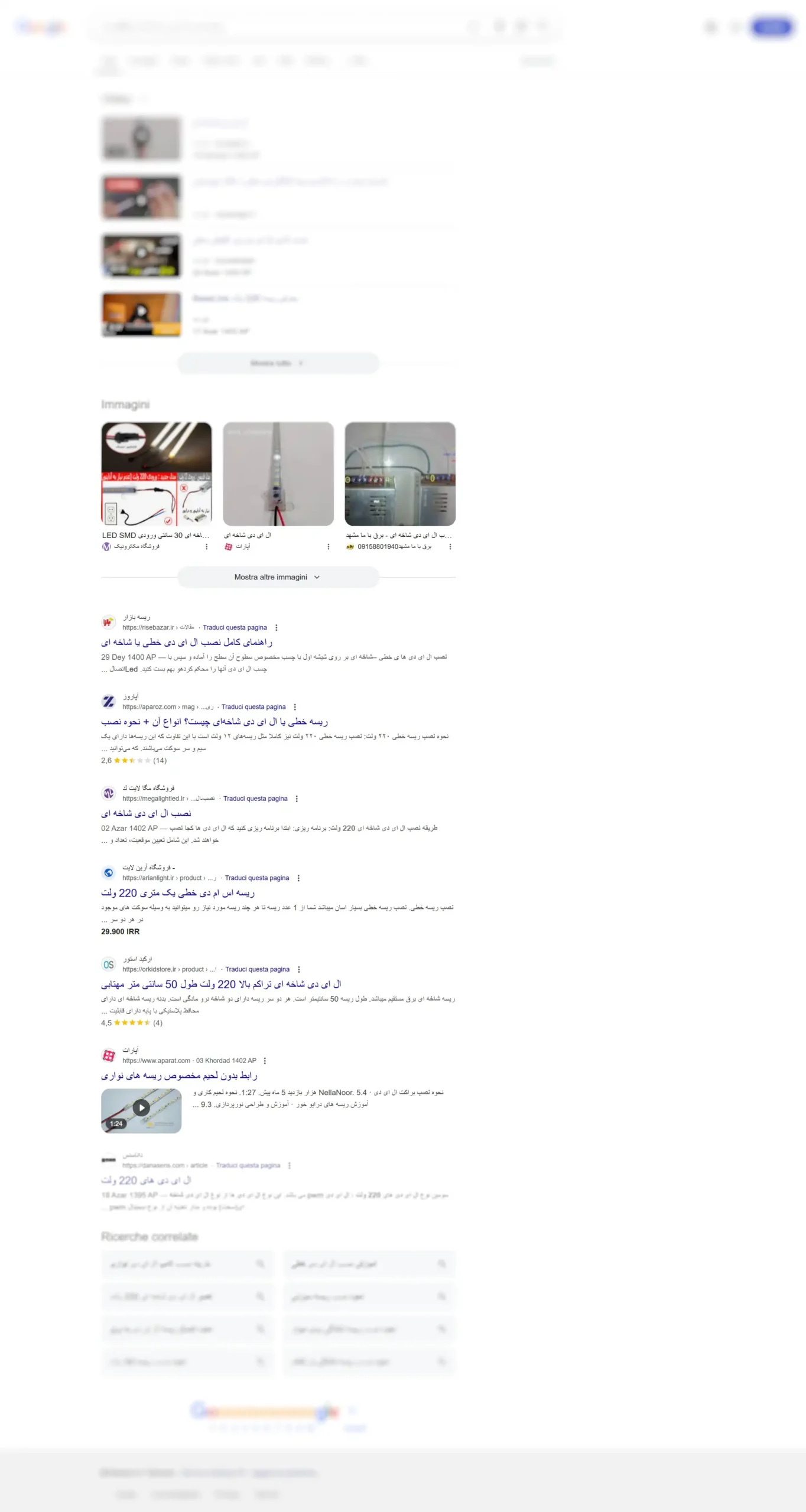
Task: Open result راهنمای کامل نصب ال ای دی خطی
Action: point(187,642)
